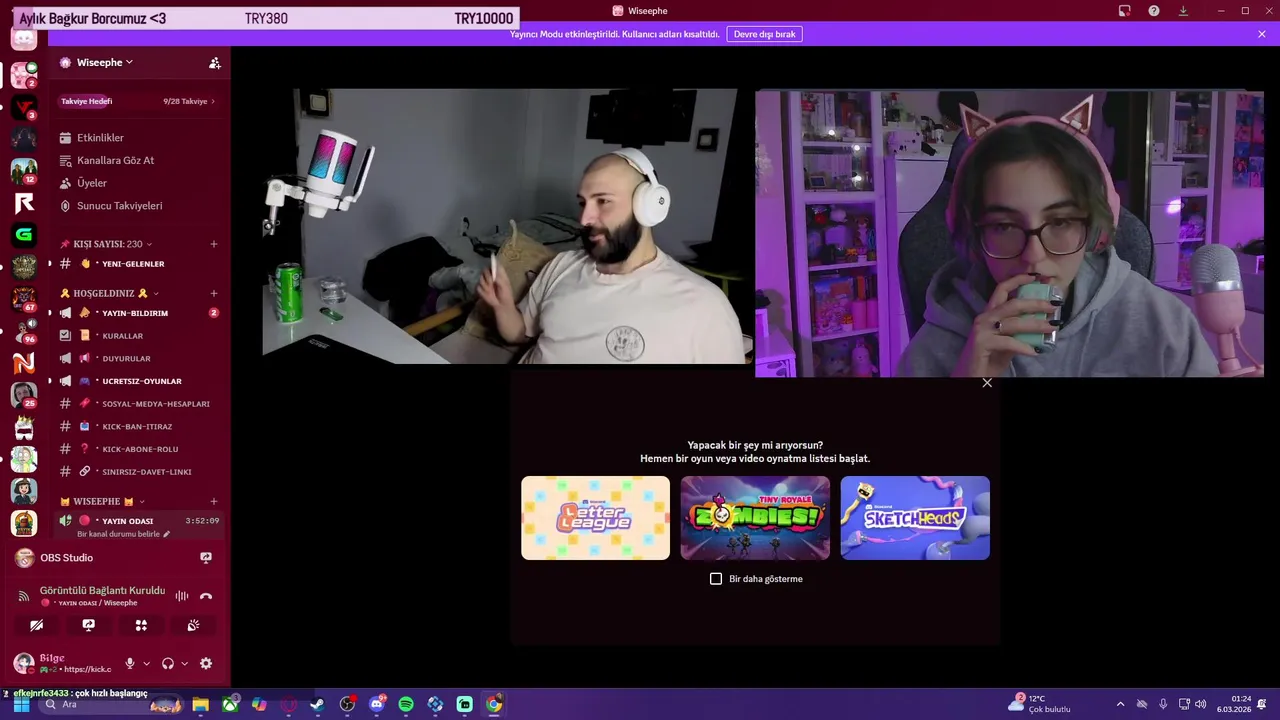Image resolution: width=1280 pixels, height=720 pixels.
Task: Collapse the HOŞGELDINIZ category
Action: tap(108, 293)
